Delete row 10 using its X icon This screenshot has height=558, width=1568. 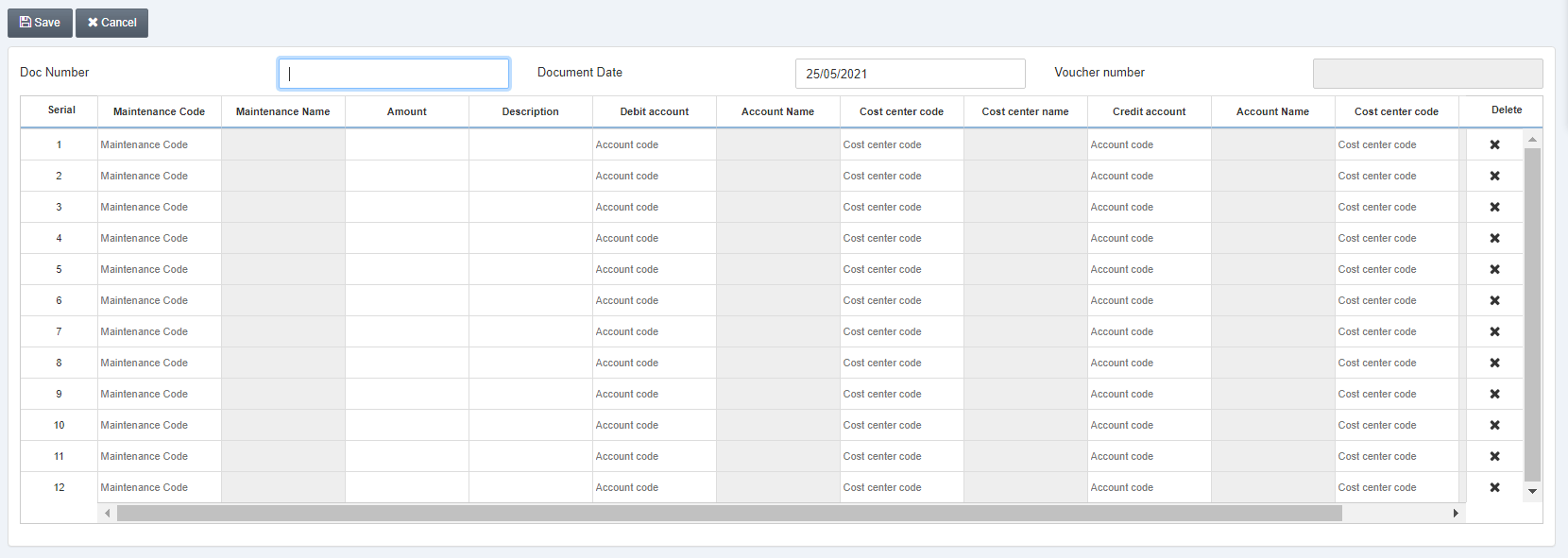click(1494, 425)
